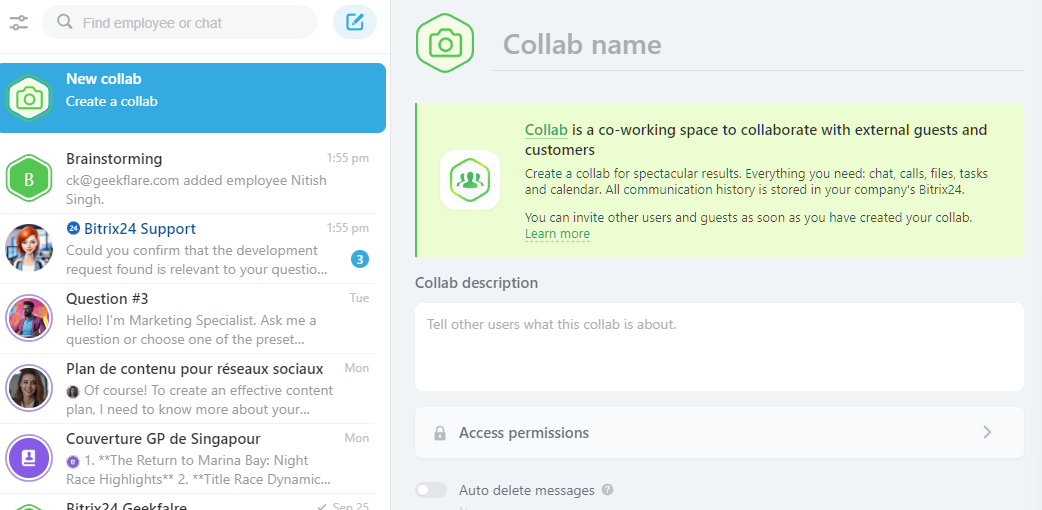Viewport: 1042px width, 510px height.
Task: Click help icon beside Auto delete messages
Action: [x=607, y=490]
